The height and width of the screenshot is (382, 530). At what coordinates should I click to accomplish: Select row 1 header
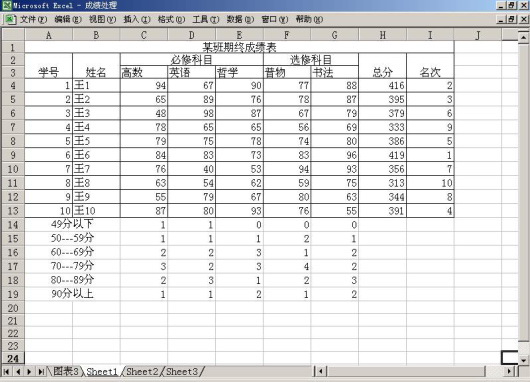[13, 47]
